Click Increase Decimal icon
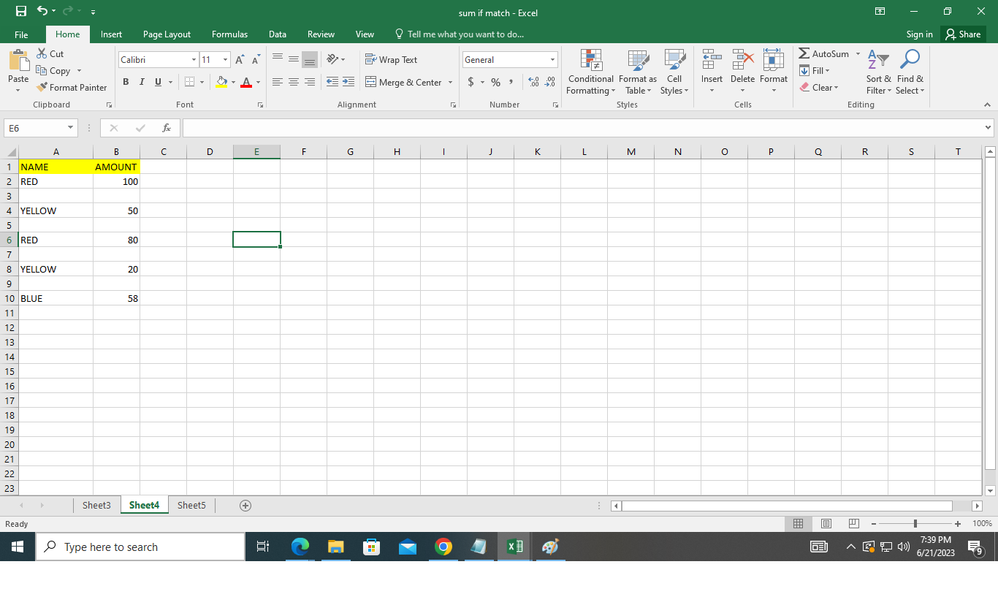The image size is (998, 608). click(533, 82)
